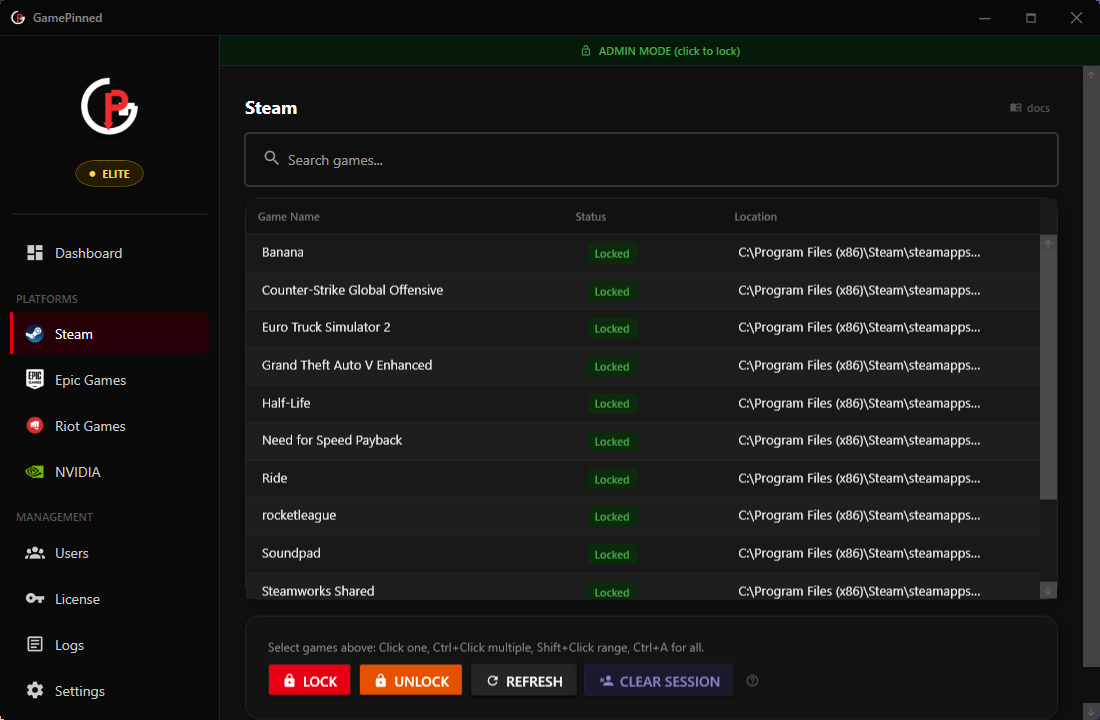Select Grand Theft Auto V Enhanced row
1100x720 pixels.
643,366
